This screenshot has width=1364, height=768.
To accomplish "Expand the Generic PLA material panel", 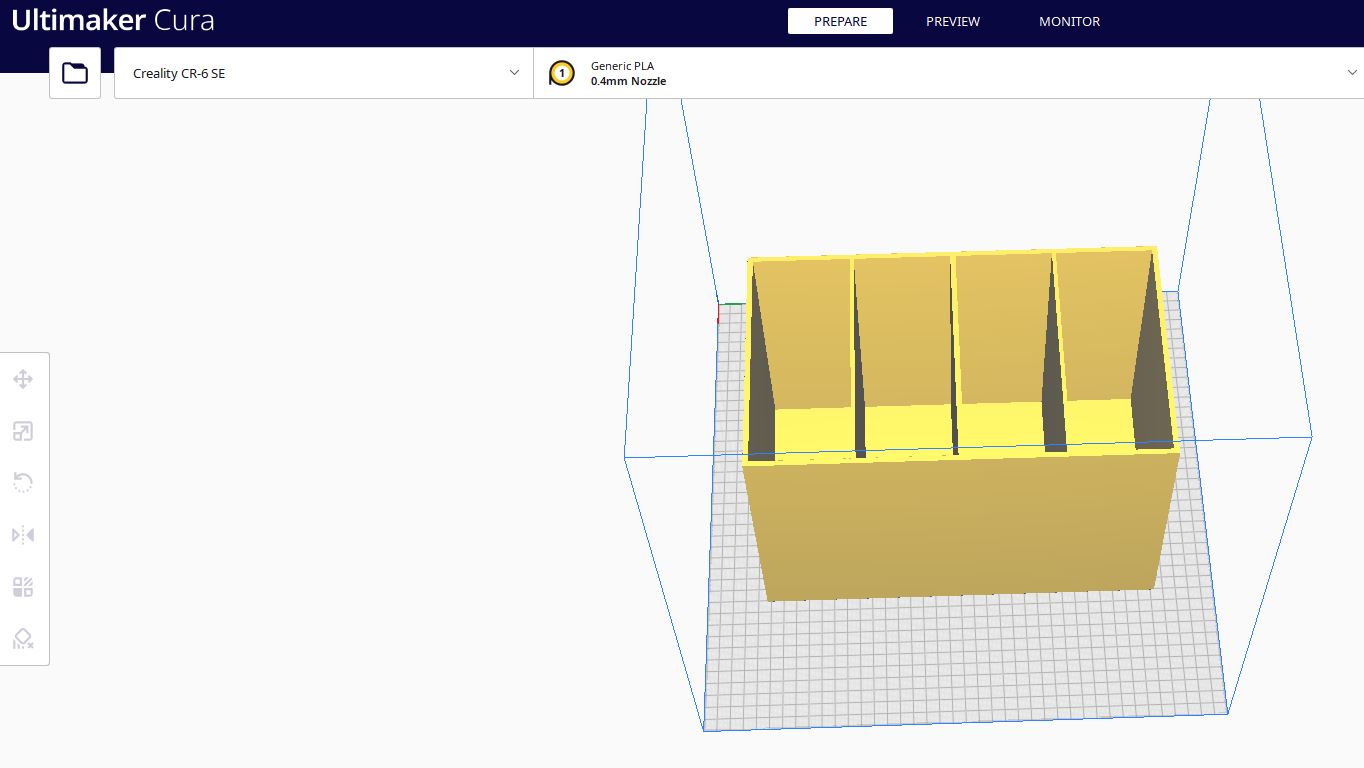I will point(949,73).
